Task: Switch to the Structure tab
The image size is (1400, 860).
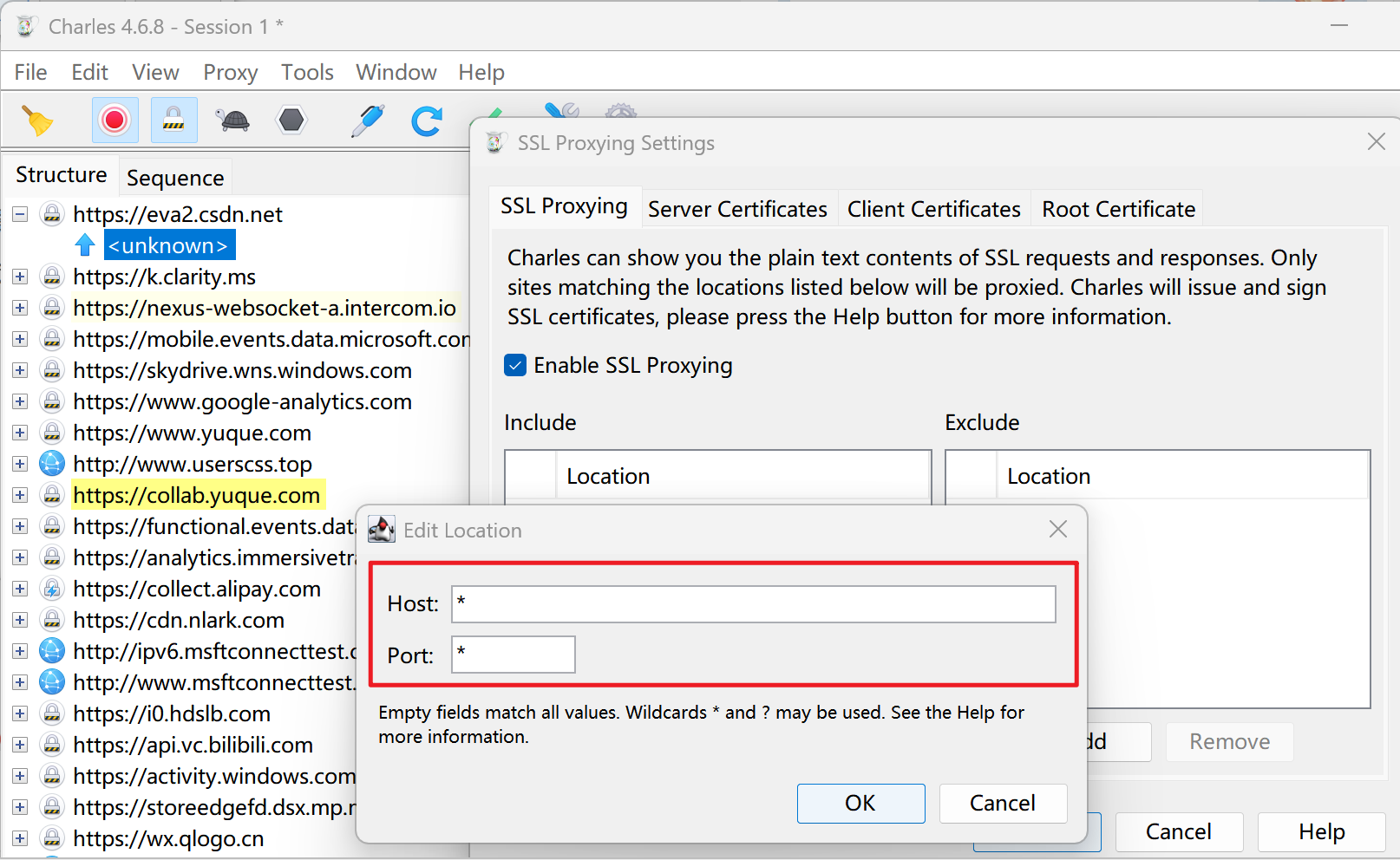Action: pos(61,174)
